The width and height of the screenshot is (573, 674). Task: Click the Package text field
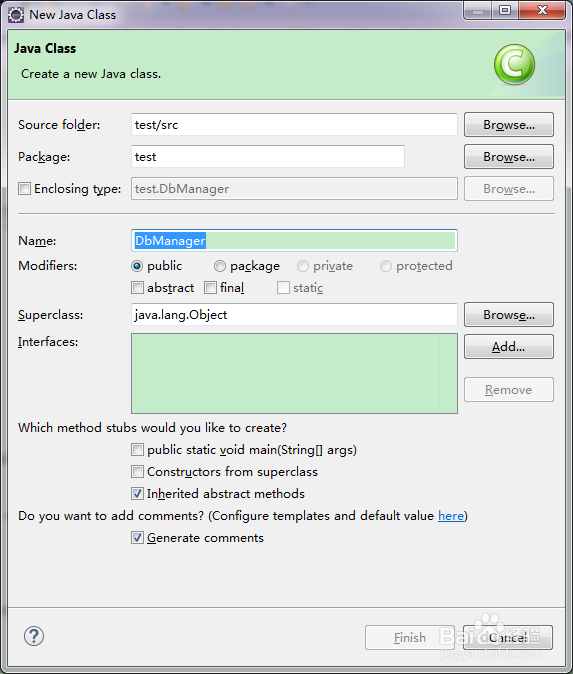[268, 156]
